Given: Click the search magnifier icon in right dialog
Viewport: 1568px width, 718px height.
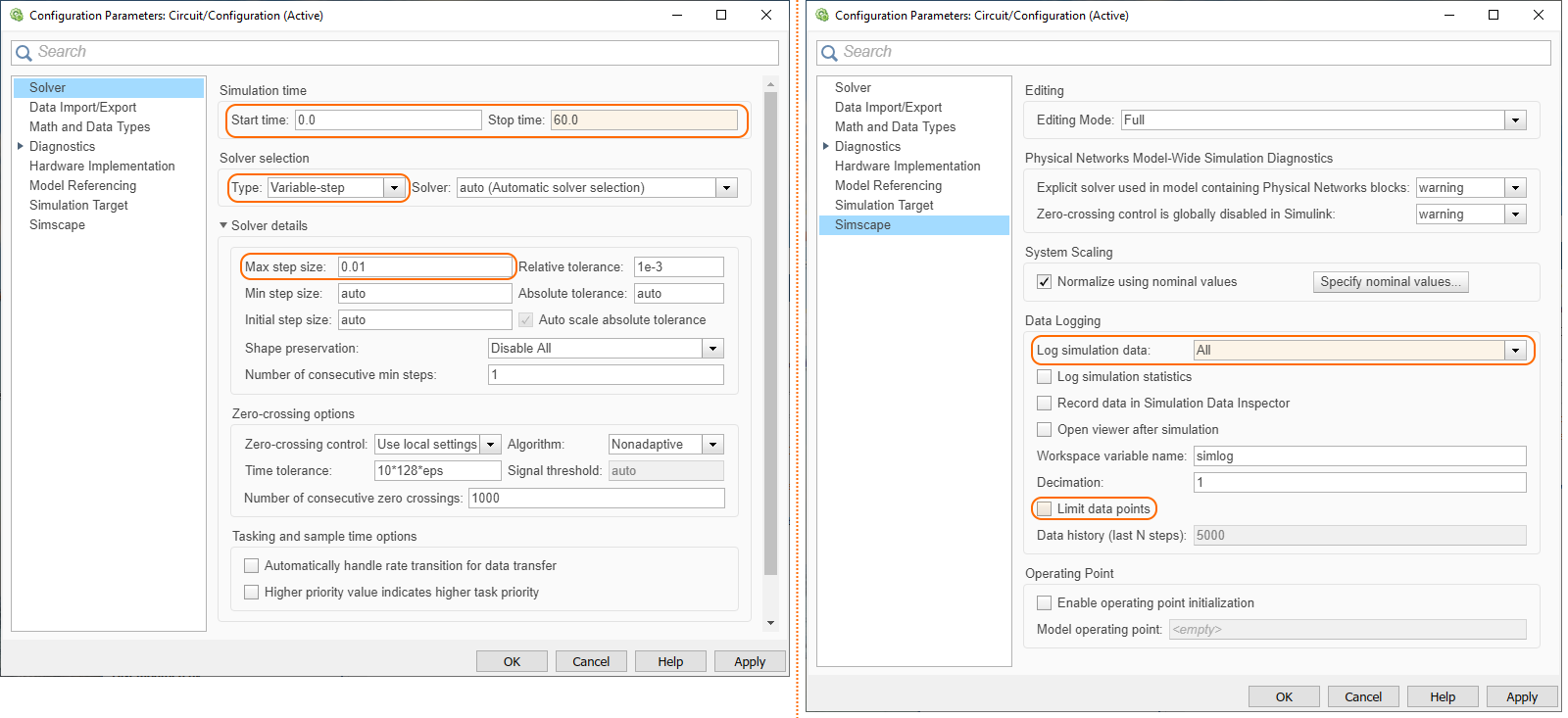Looking at the screenshot, I should coord(830,53).
